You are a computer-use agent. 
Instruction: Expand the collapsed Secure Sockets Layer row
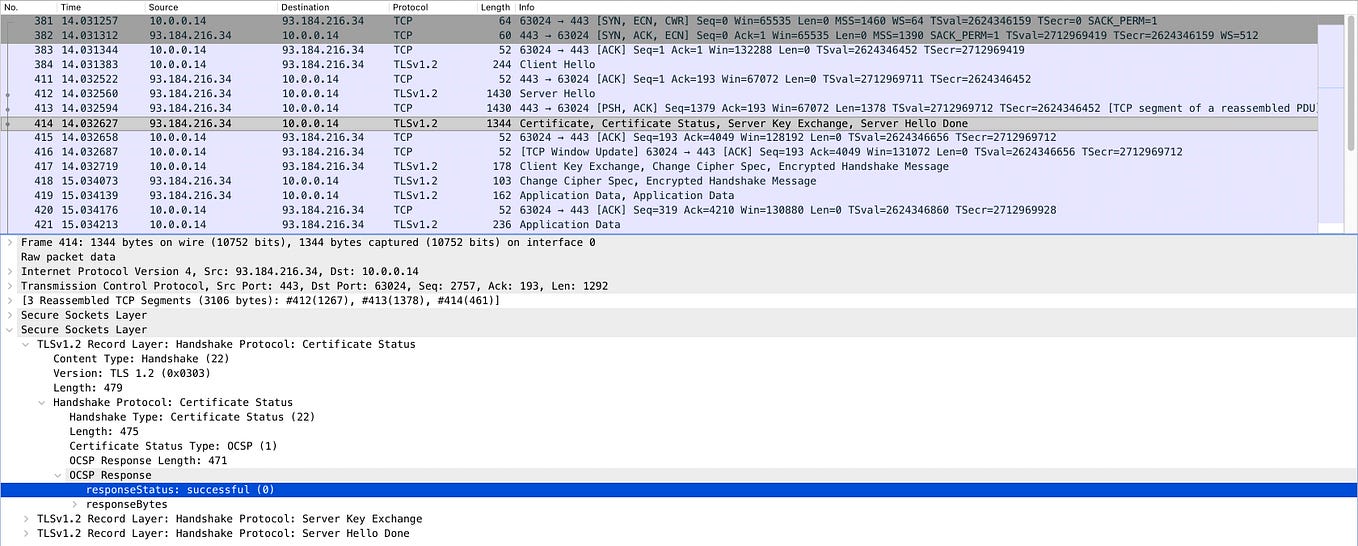click(x=10, y=315)
